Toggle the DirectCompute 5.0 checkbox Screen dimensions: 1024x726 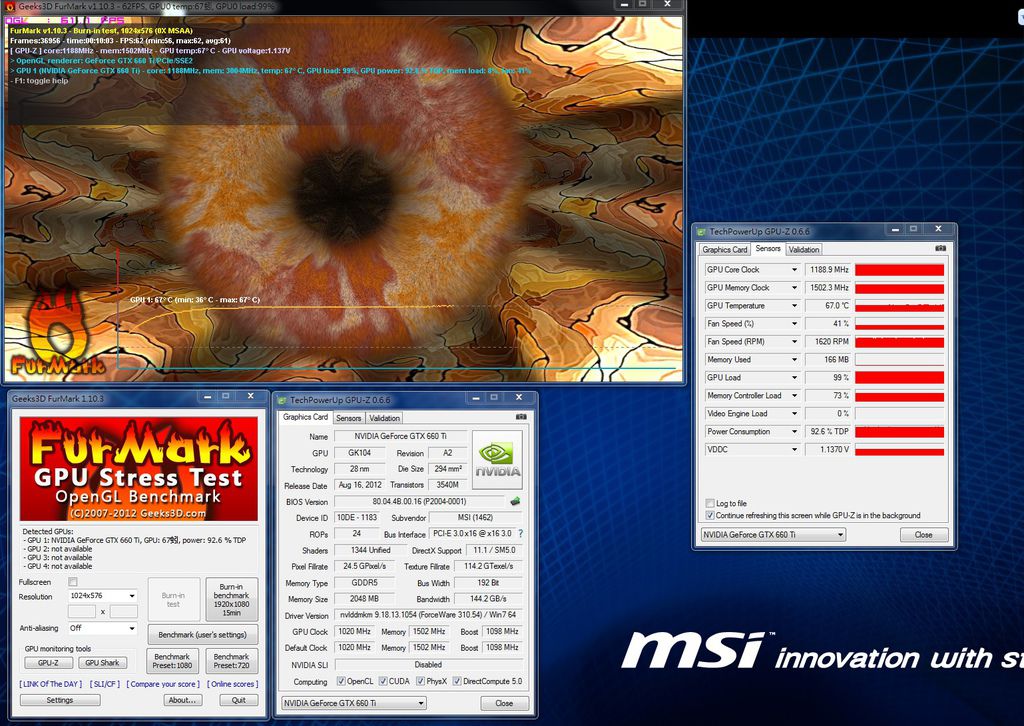point(457,681)
